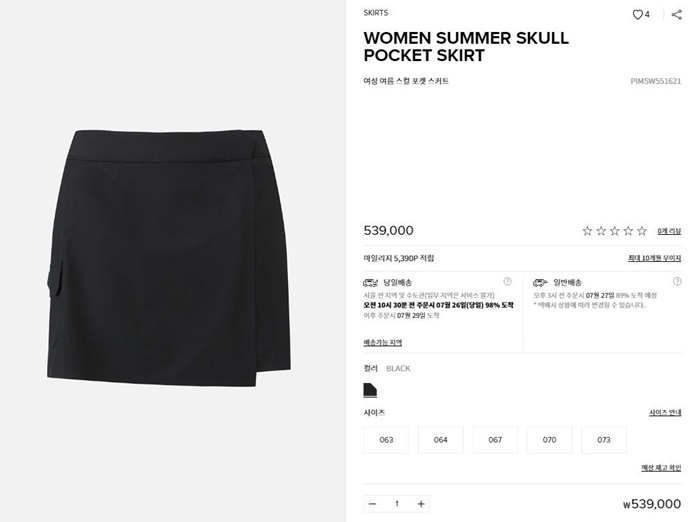Screen dimensions: 700x522
Task: Open the 0 reviews link
Action: tap(669, 231)
